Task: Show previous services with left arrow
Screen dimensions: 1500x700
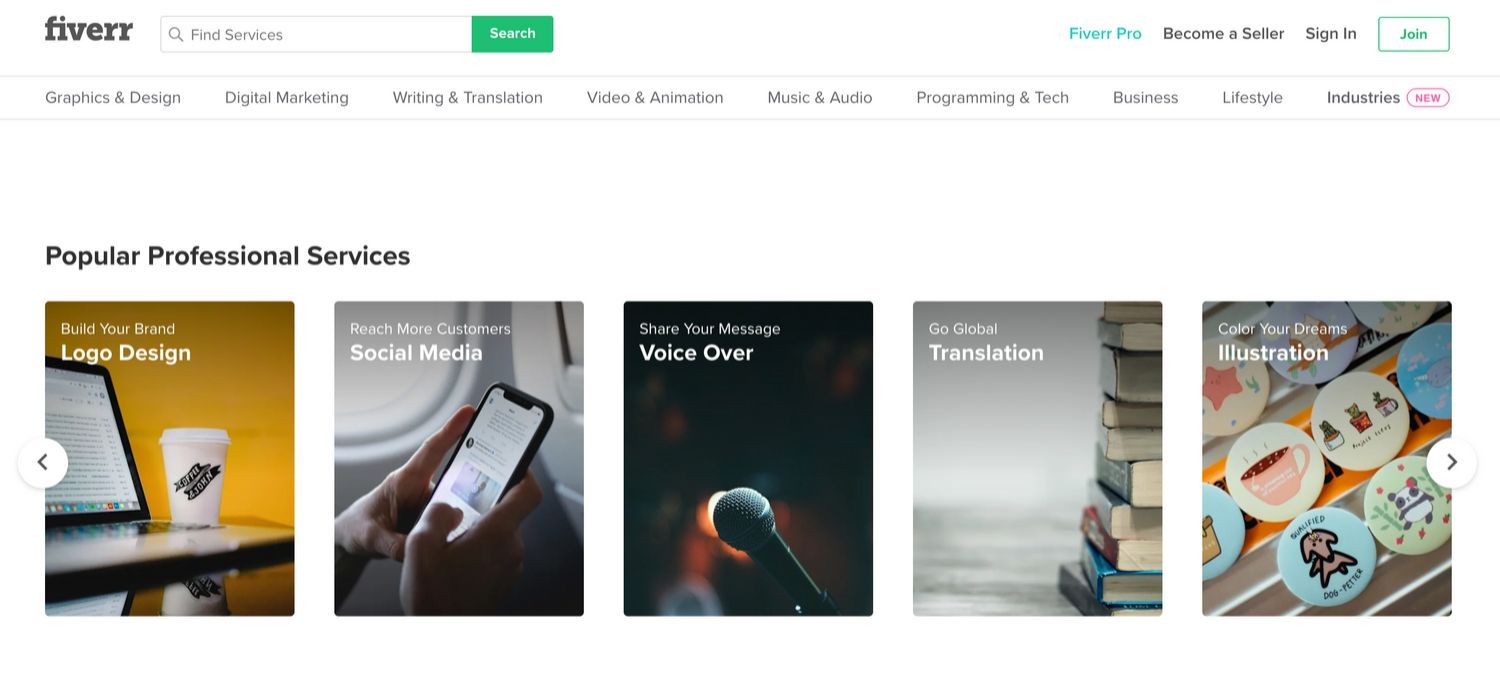Action: [43, 462]
